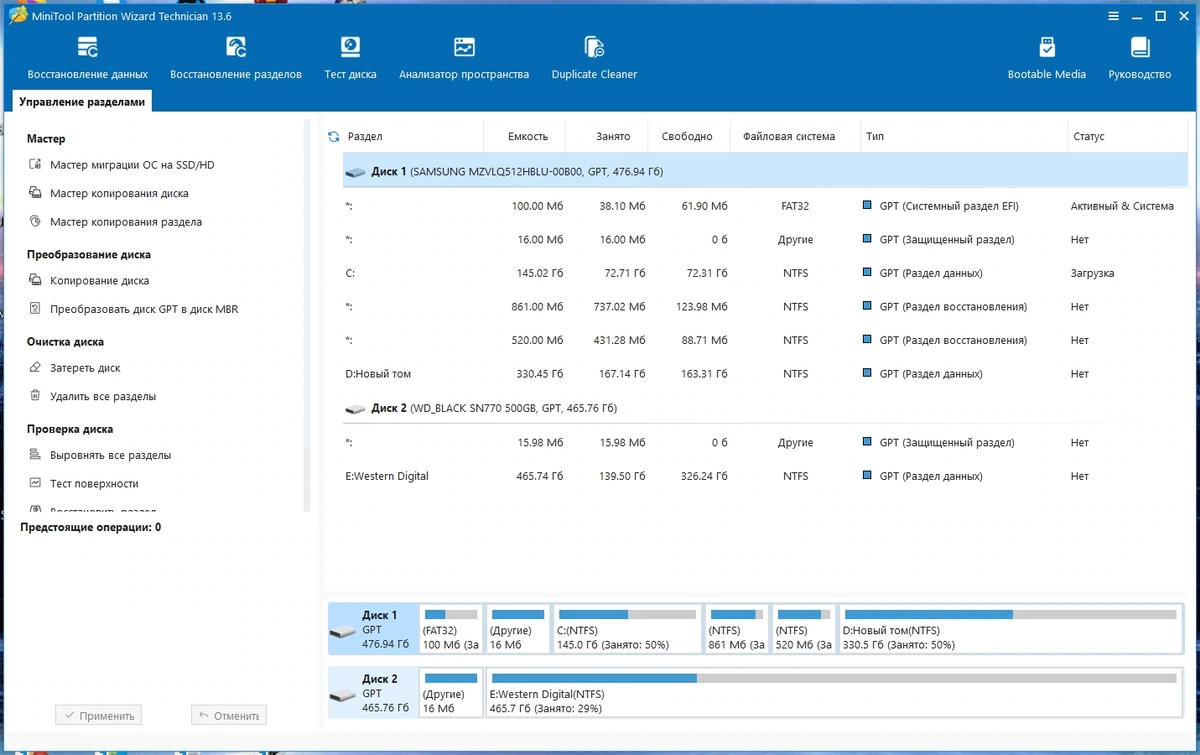This screenshot has height=755, width=1200.
Task: Select the 16.00 Мб protected partition row
Action: pyautogui.click(x=763, y=240)
